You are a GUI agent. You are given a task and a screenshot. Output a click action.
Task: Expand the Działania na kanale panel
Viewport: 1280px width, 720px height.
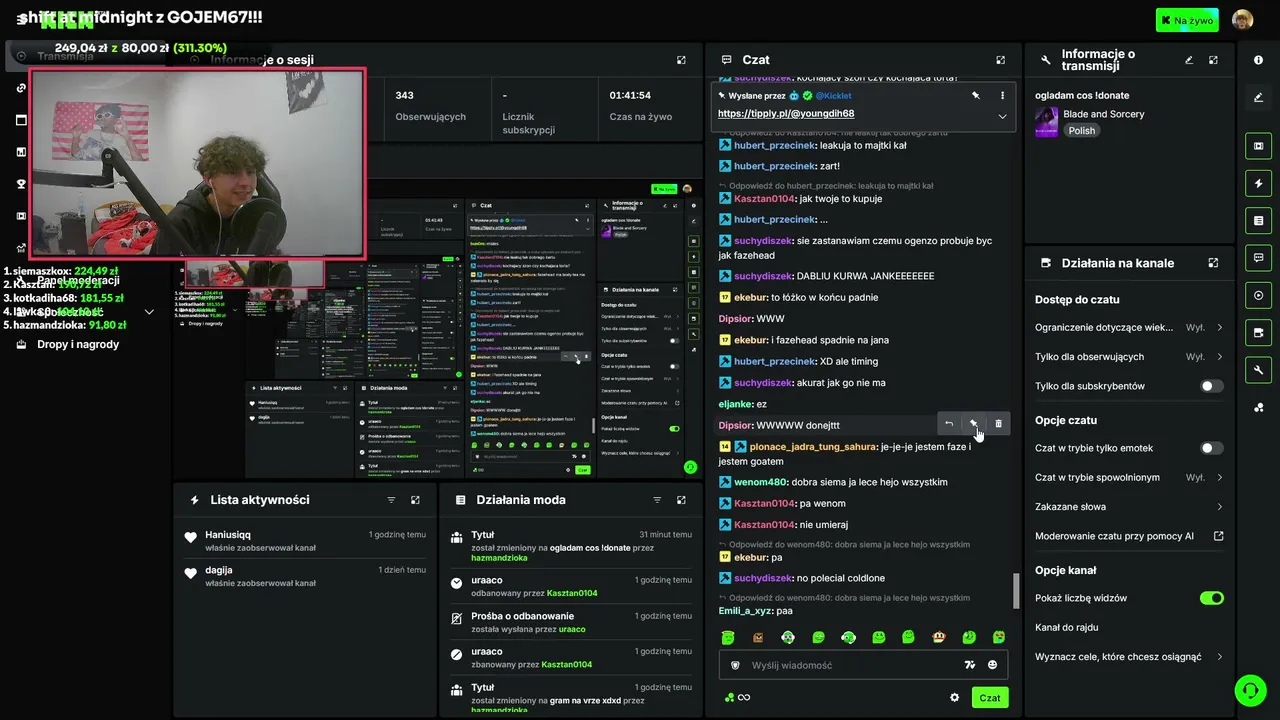1213,263
